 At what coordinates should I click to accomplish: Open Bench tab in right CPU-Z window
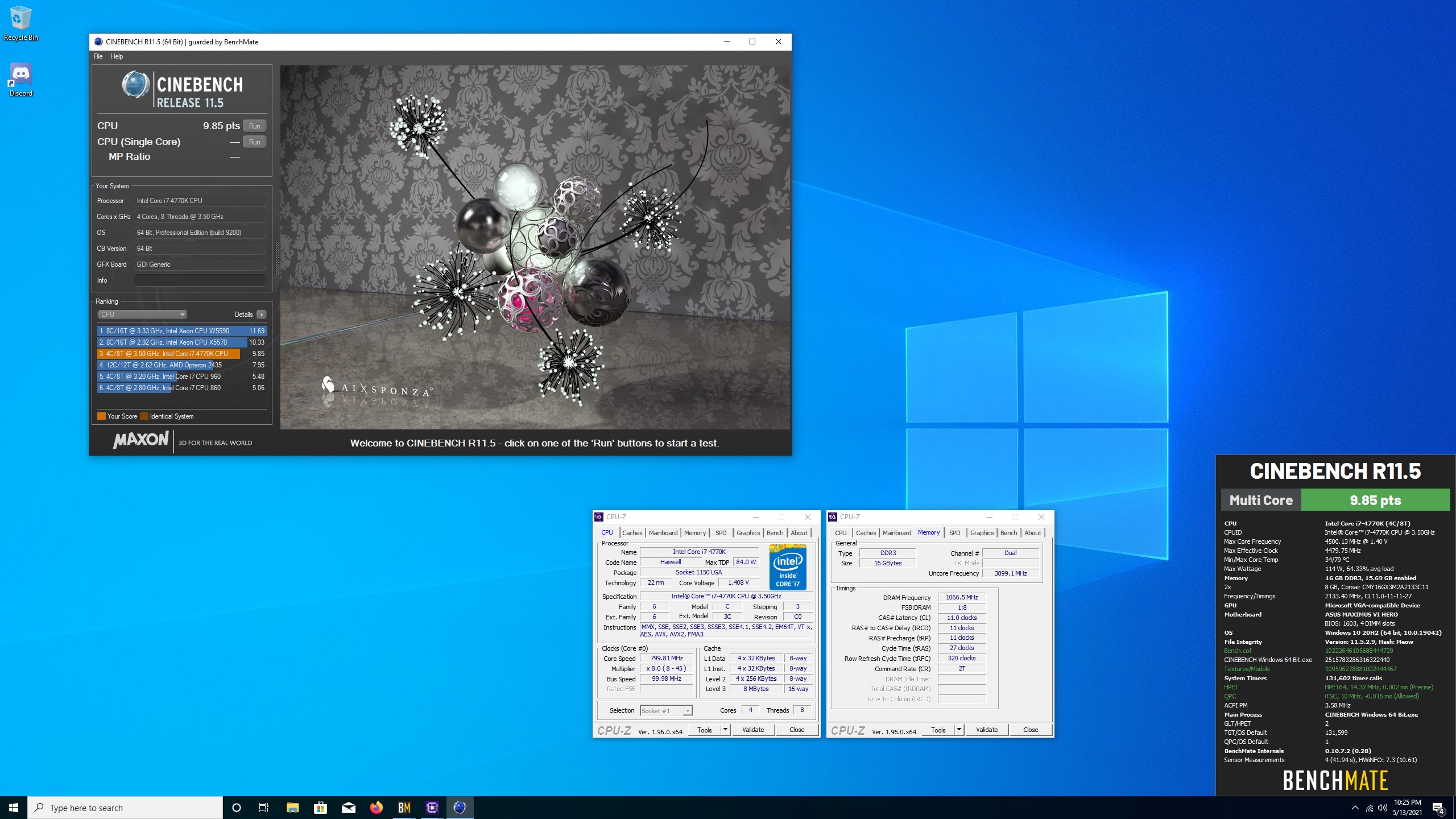coord(1008,533)
